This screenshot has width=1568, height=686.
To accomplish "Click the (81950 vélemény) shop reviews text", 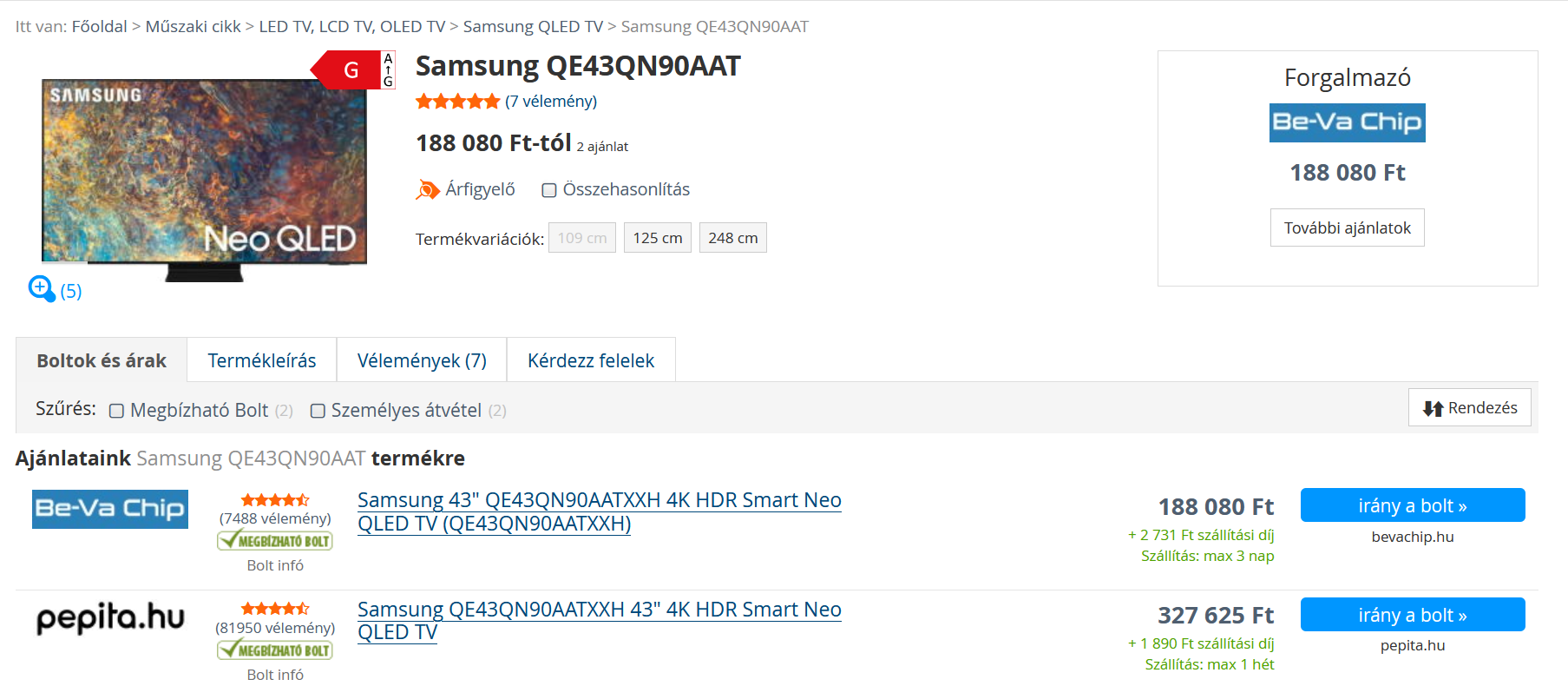I will click(275, 628).
